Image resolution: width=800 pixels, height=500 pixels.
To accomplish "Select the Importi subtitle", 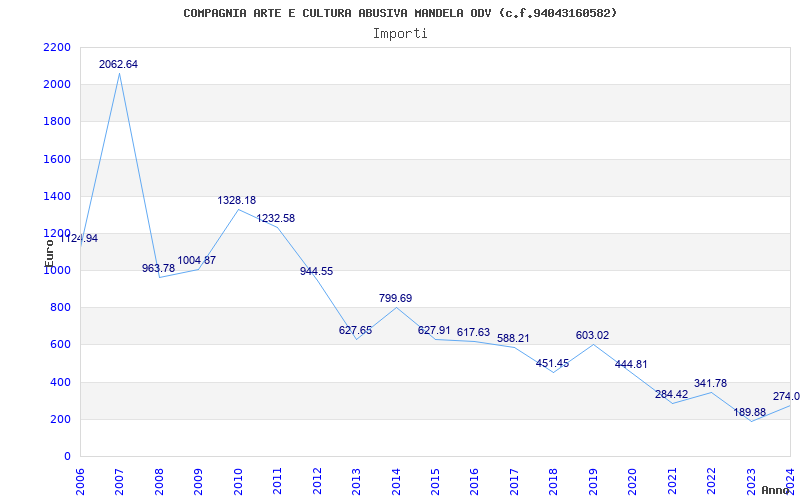I will [x=400, y=34].
